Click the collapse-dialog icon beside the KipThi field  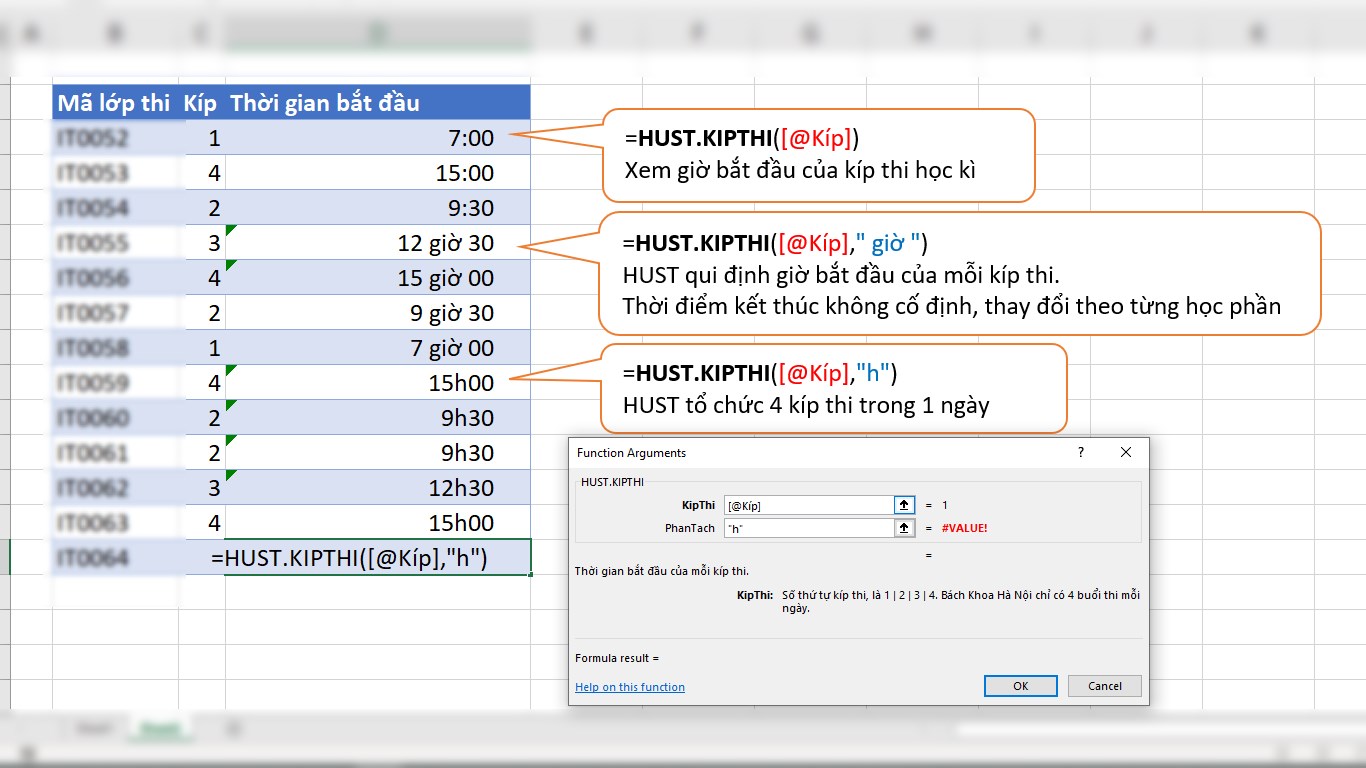[904, 505]
